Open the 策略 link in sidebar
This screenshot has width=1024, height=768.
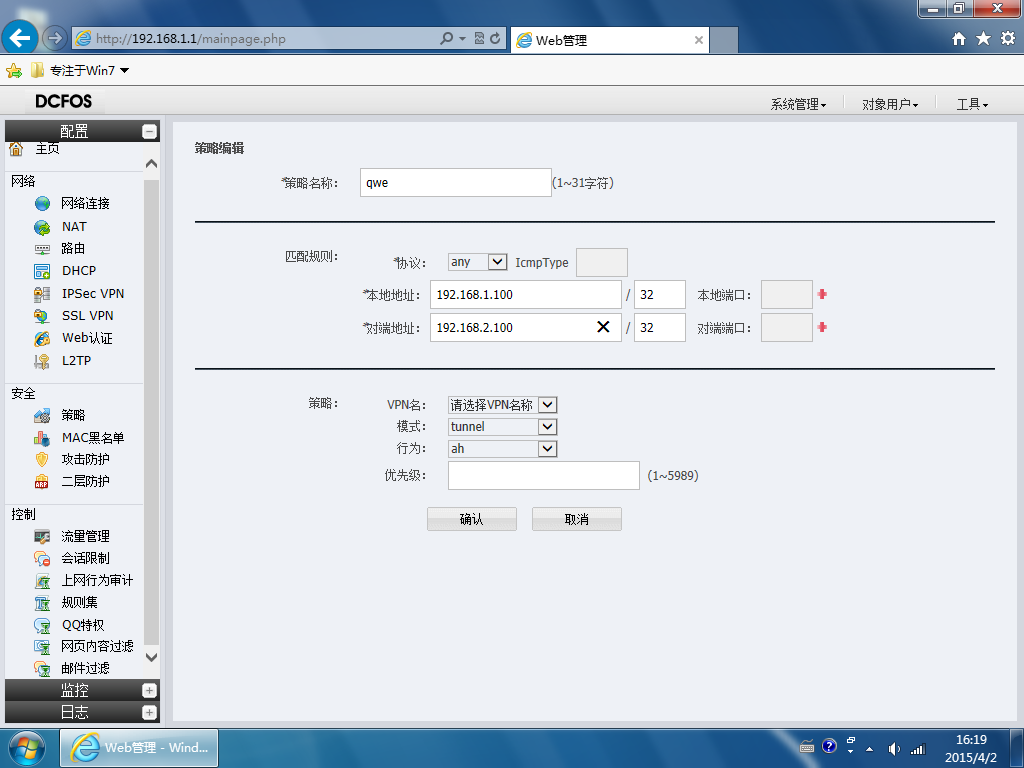73,416
